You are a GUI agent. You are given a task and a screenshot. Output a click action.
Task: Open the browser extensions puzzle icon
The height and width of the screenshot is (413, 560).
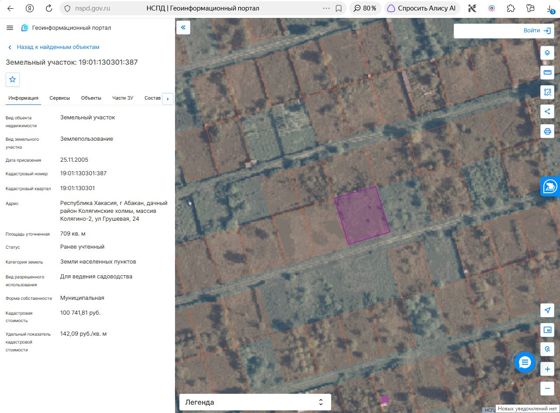click(511, 8)
